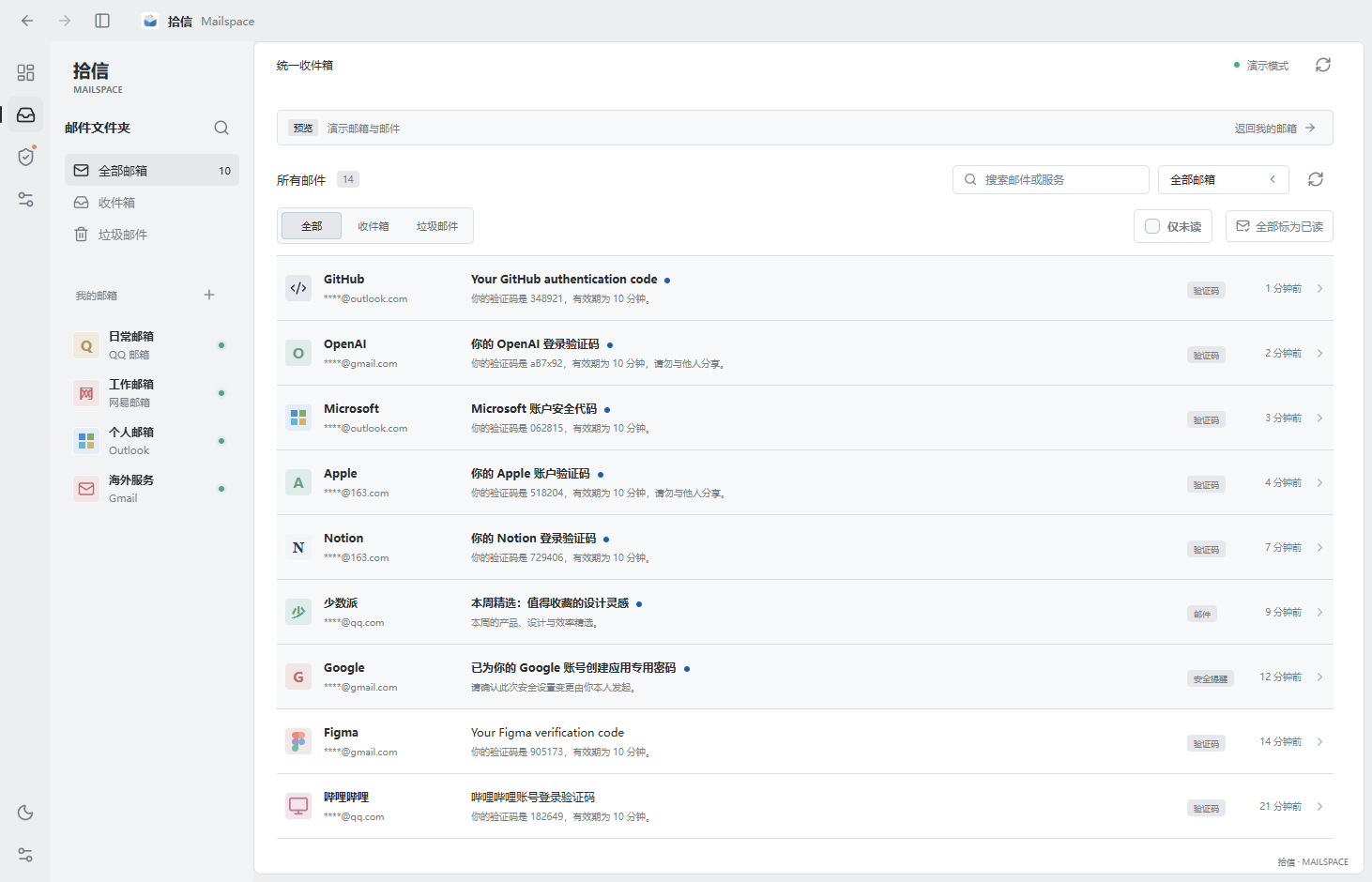Click the 安全提醒 tag on Google row
The image size is (1372, 882).
(1211, 678)
